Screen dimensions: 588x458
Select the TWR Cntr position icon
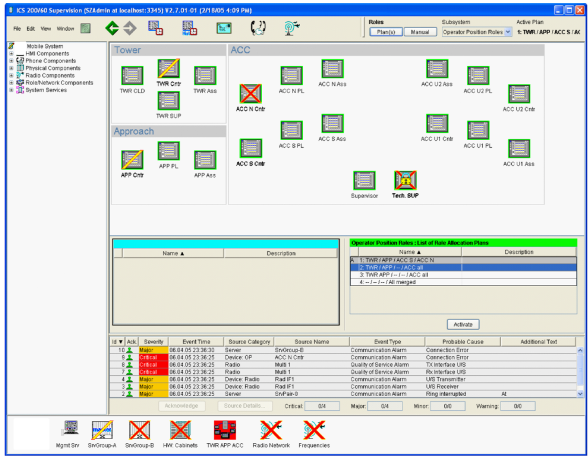click(x=168, y=69)
